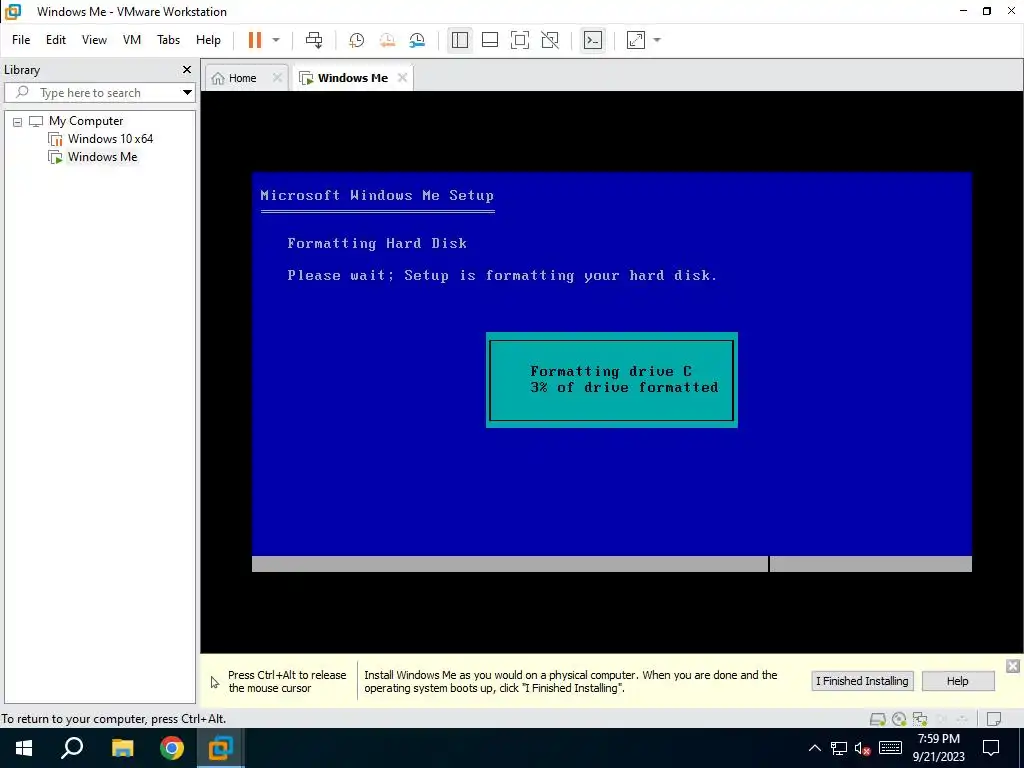This screenshot has width=1024, height=768.
Task: Open File Explorer from the taskbar
Action: click(x=122, y=748)
